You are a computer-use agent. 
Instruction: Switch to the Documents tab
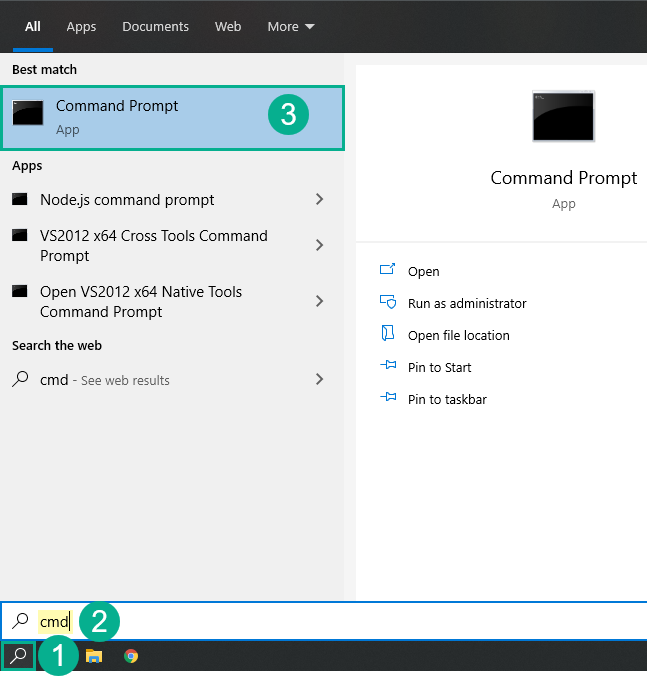(x=155, y=27)
